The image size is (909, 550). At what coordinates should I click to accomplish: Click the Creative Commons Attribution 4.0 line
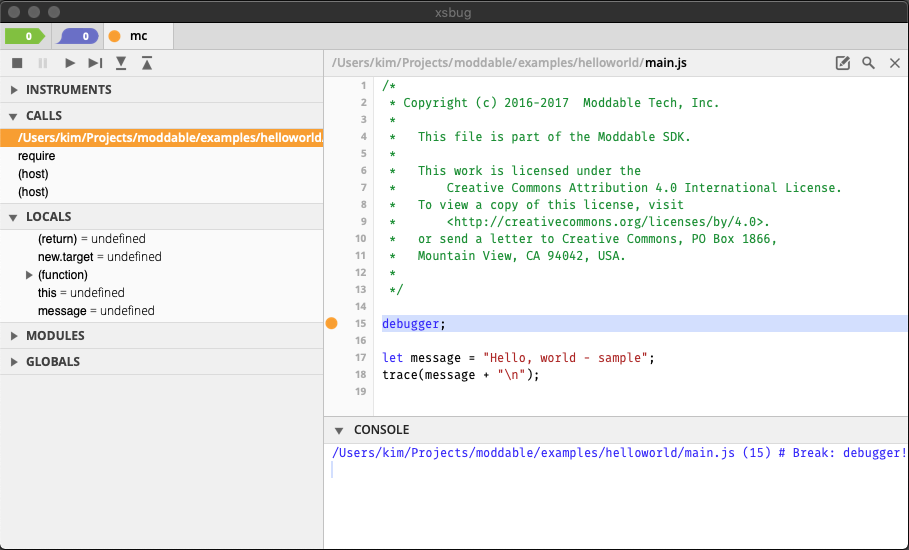tap(643, 188)
